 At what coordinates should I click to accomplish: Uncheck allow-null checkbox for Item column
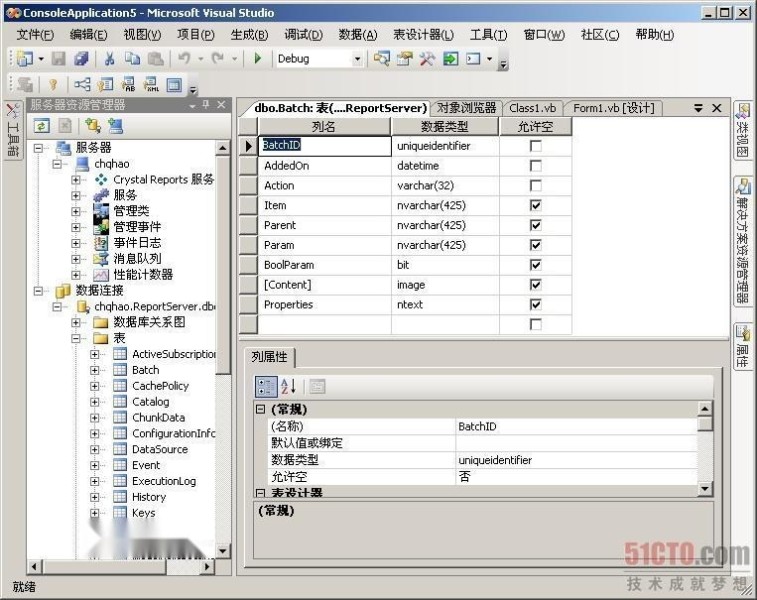coord(535,205)
